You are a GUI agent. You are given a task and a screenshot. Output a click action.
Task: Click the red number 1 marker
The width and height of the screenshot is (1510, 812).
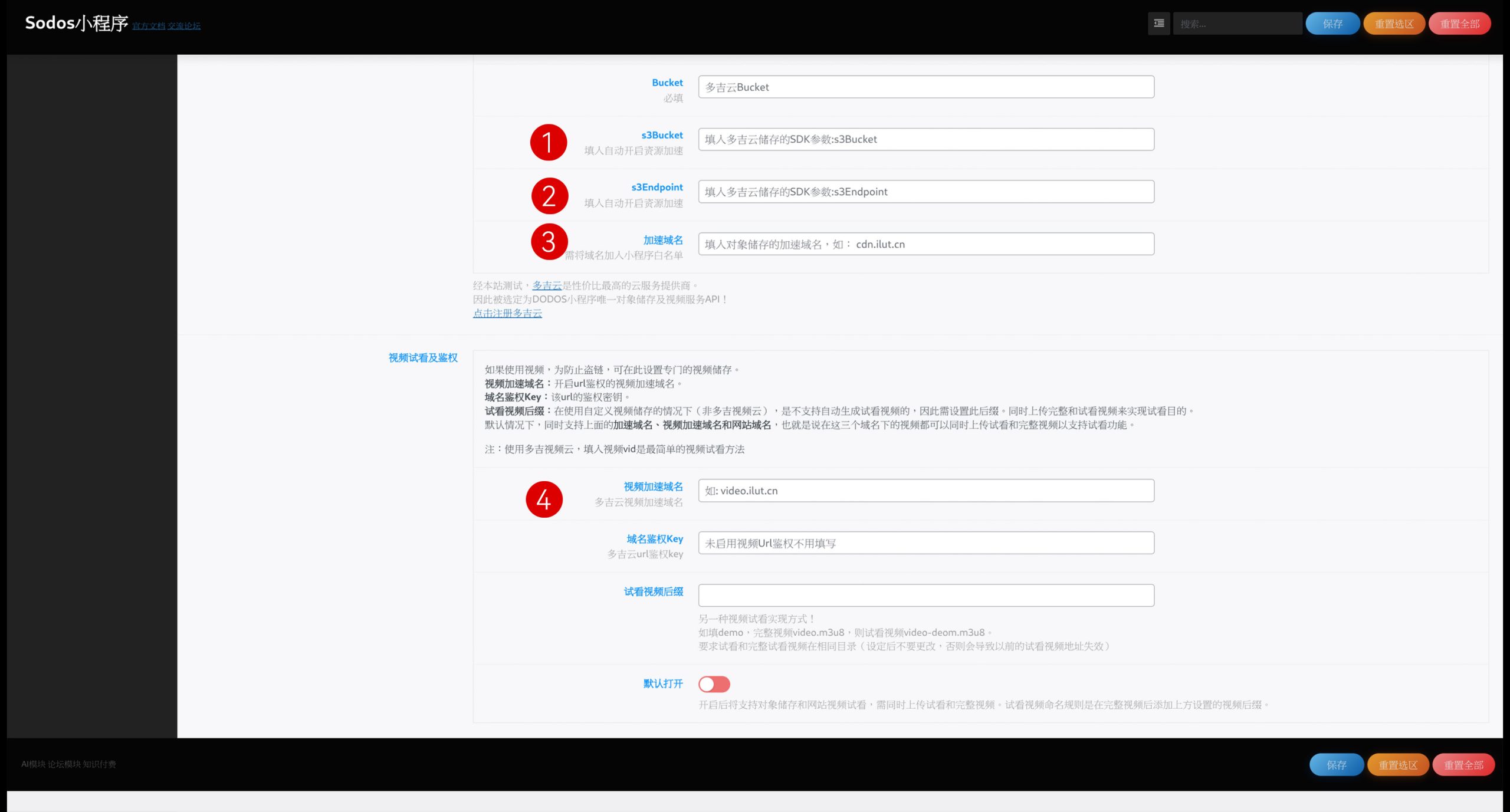548,143
